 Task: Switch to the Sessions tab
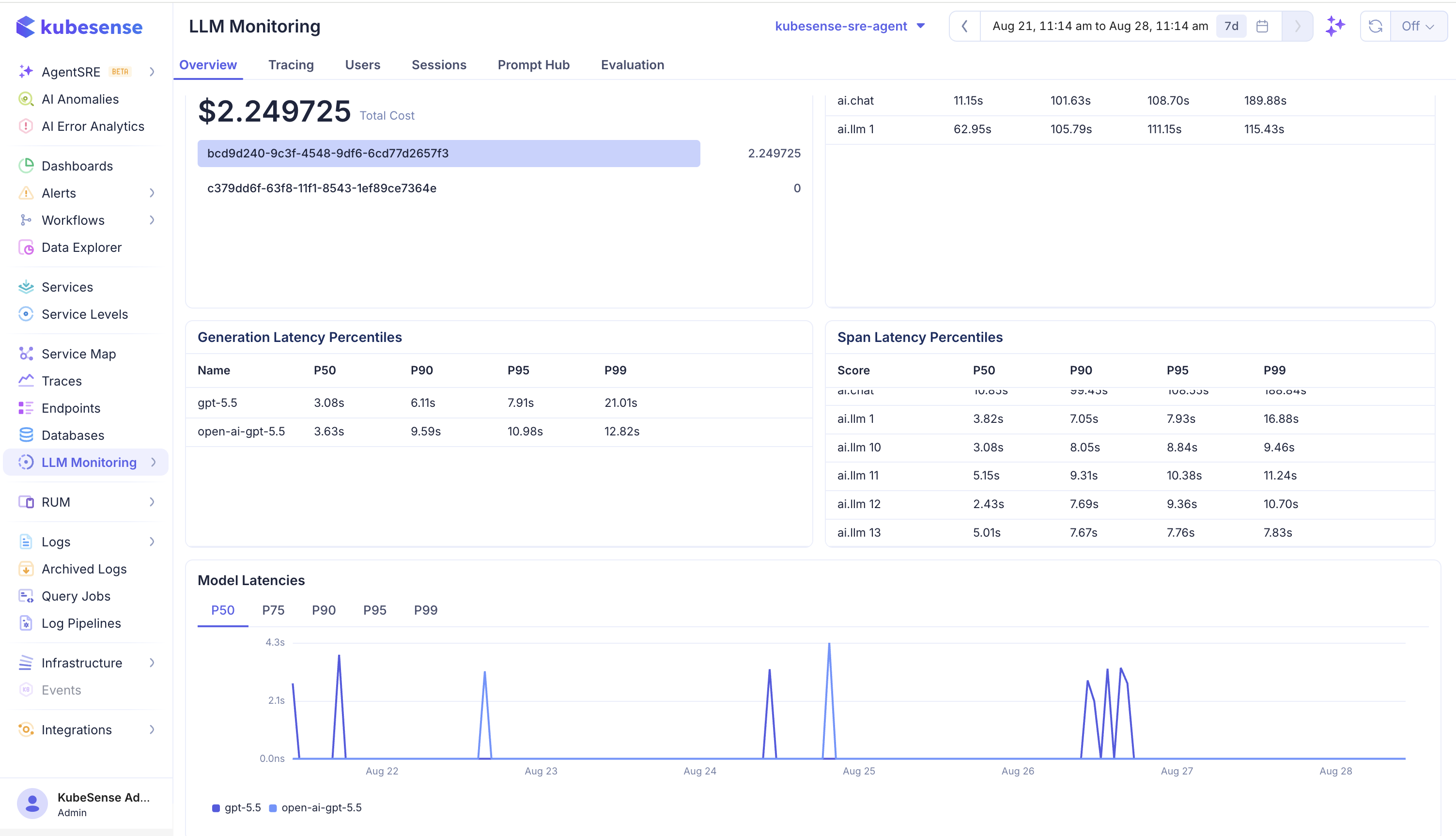tap(439, 65)
